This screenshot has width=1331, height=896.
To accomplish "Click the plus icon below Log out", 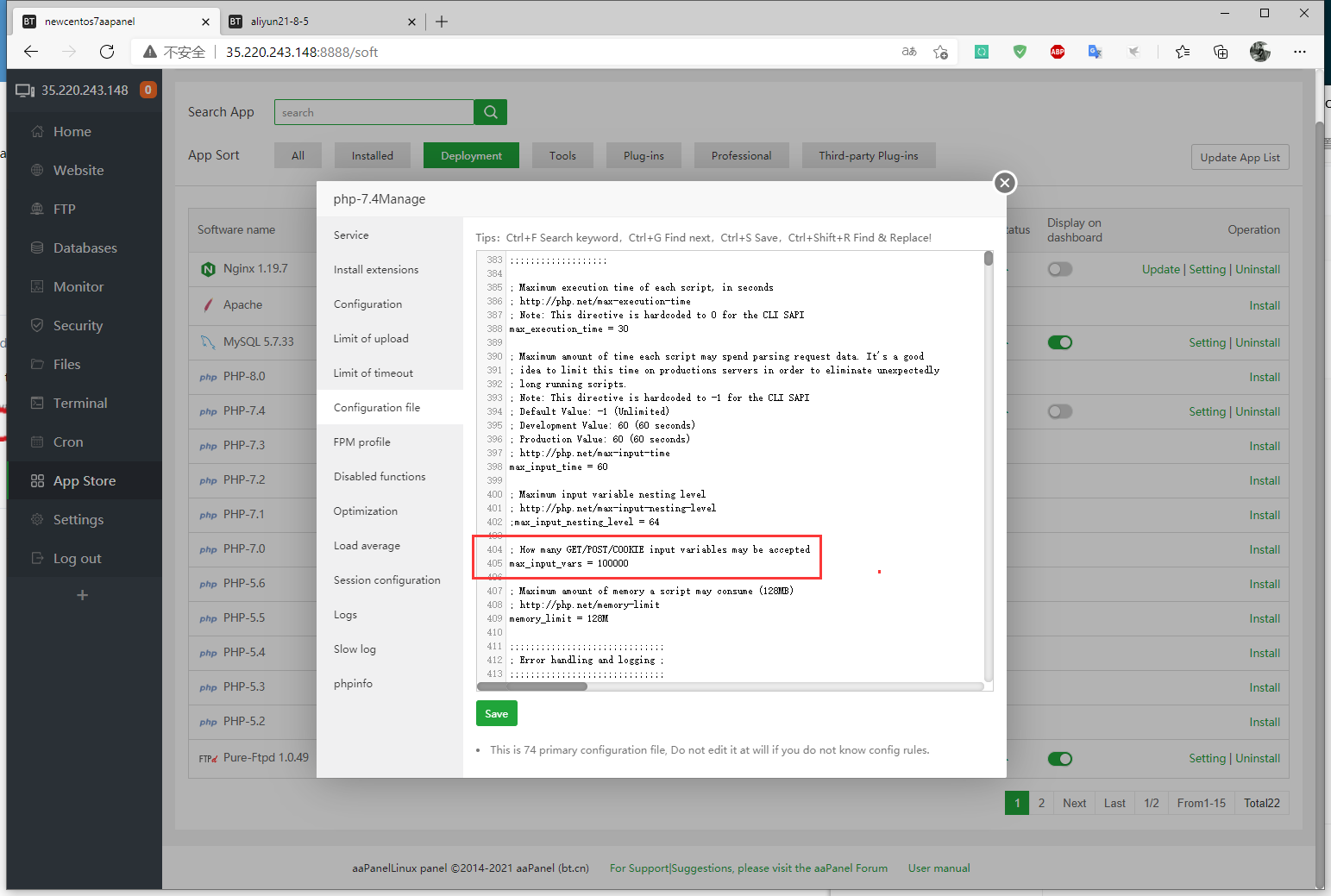I will pyautogui.click(x=83, y=595).
